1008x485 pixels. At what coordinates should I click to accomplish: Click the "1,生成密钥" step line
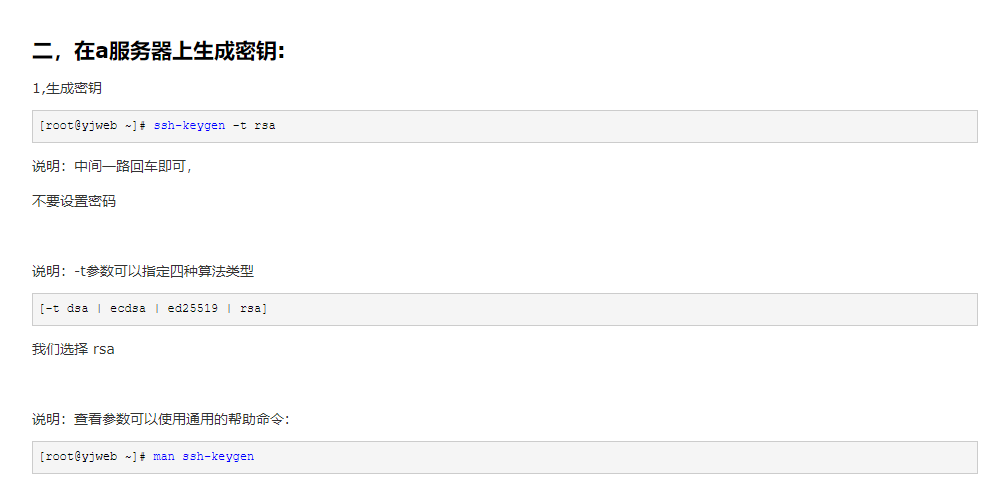pyautogui.click(x=66, y=88)
